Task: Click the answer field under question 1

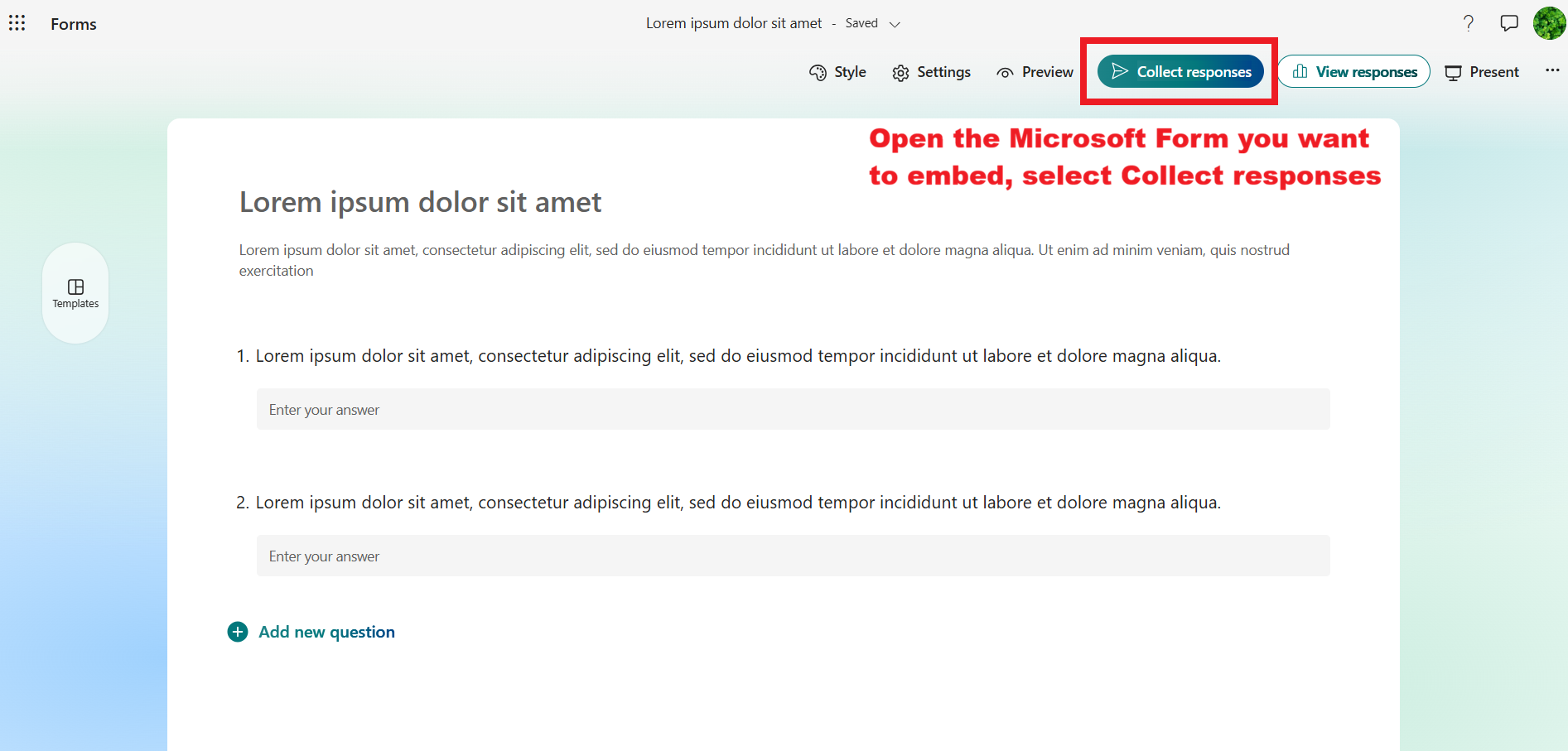Action: point(793,409)
